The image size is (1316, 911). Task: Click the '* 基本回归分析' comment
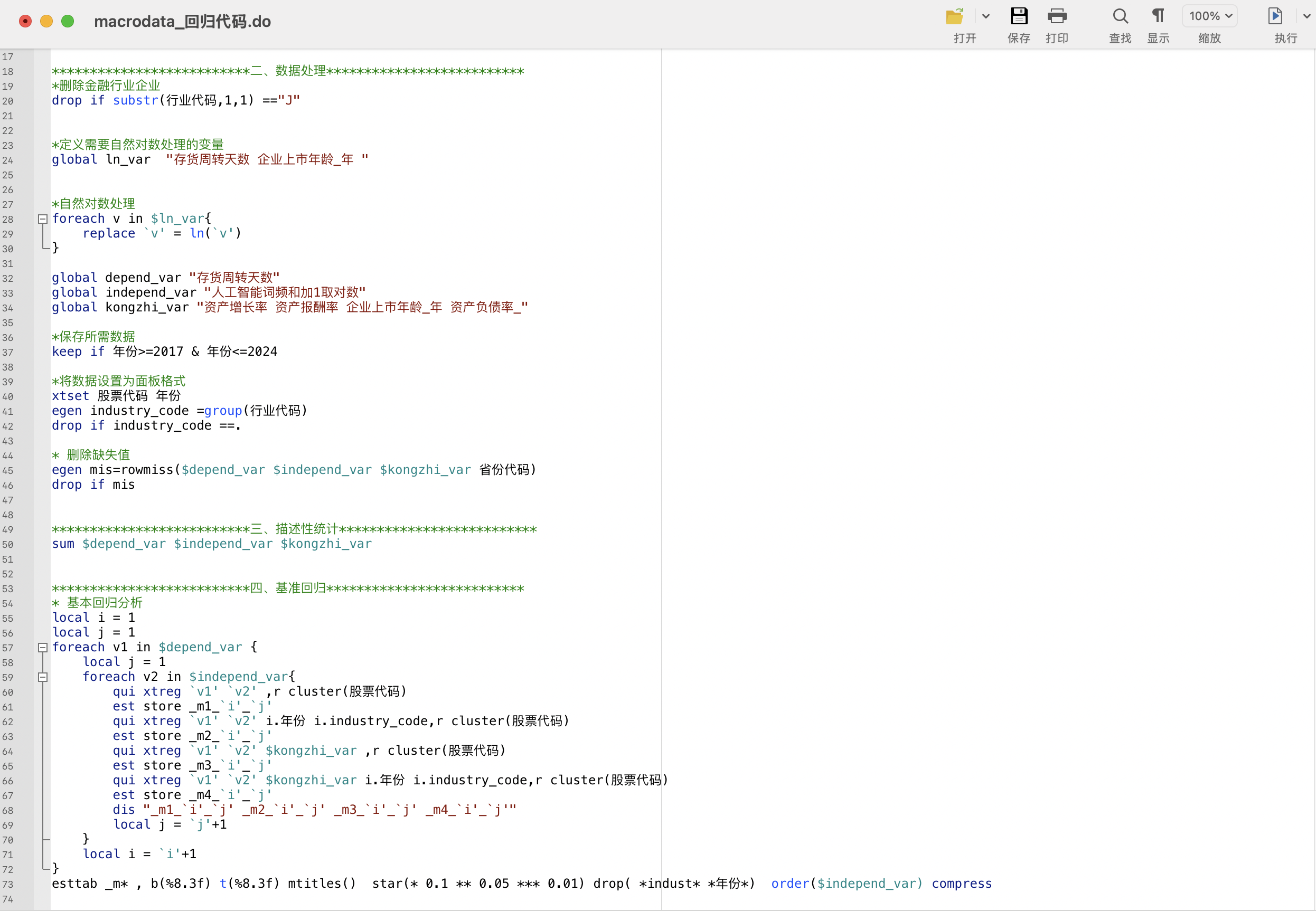coord(97,603)
